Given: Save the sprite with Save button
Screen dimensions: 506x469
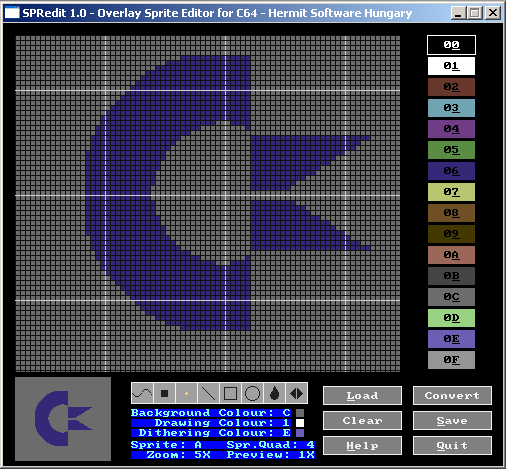Looking at the screenshot, I should click(x=452, y=421).
